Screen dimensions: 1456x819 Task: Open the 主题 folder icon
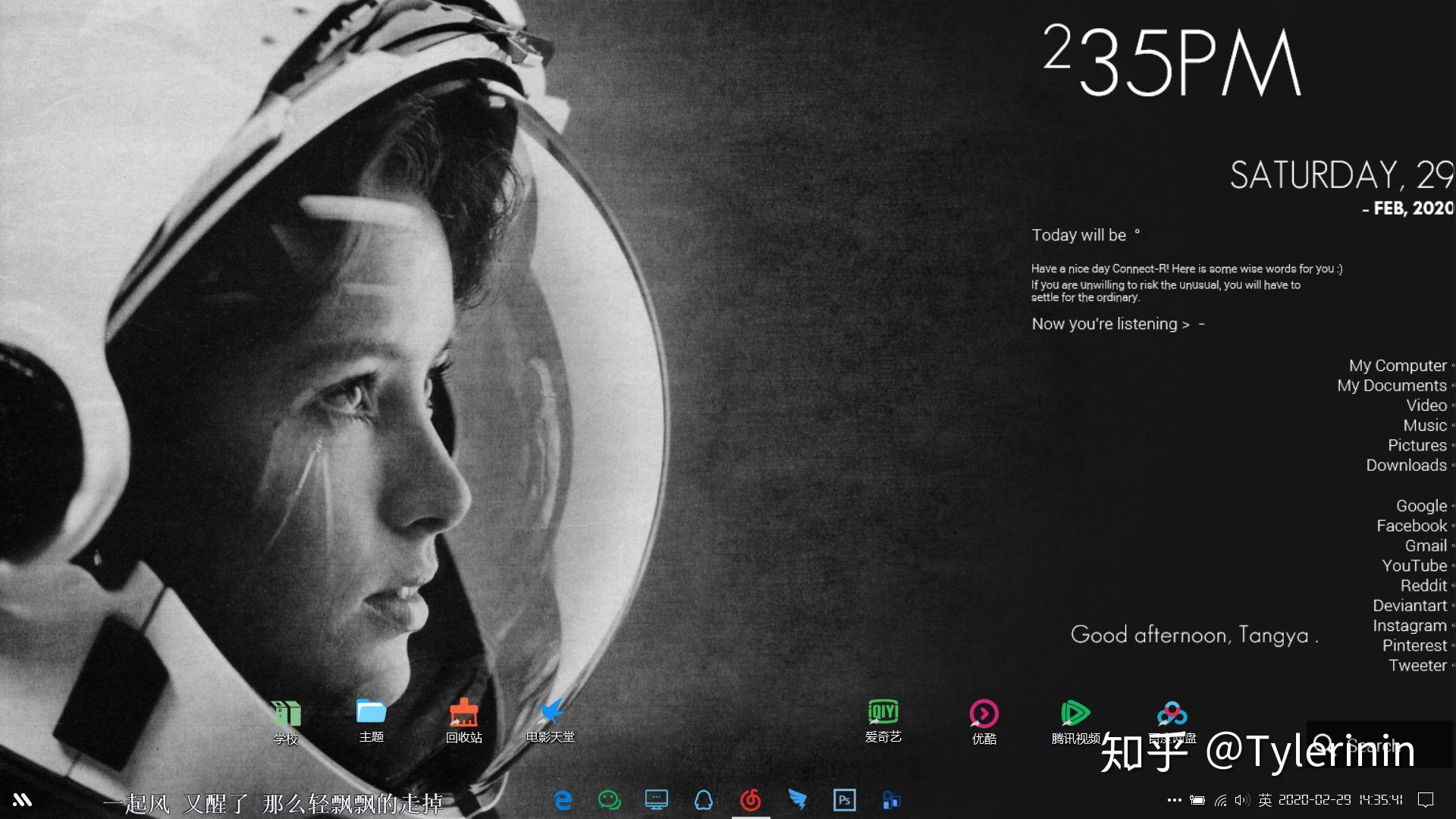click(x=372, y=721)
